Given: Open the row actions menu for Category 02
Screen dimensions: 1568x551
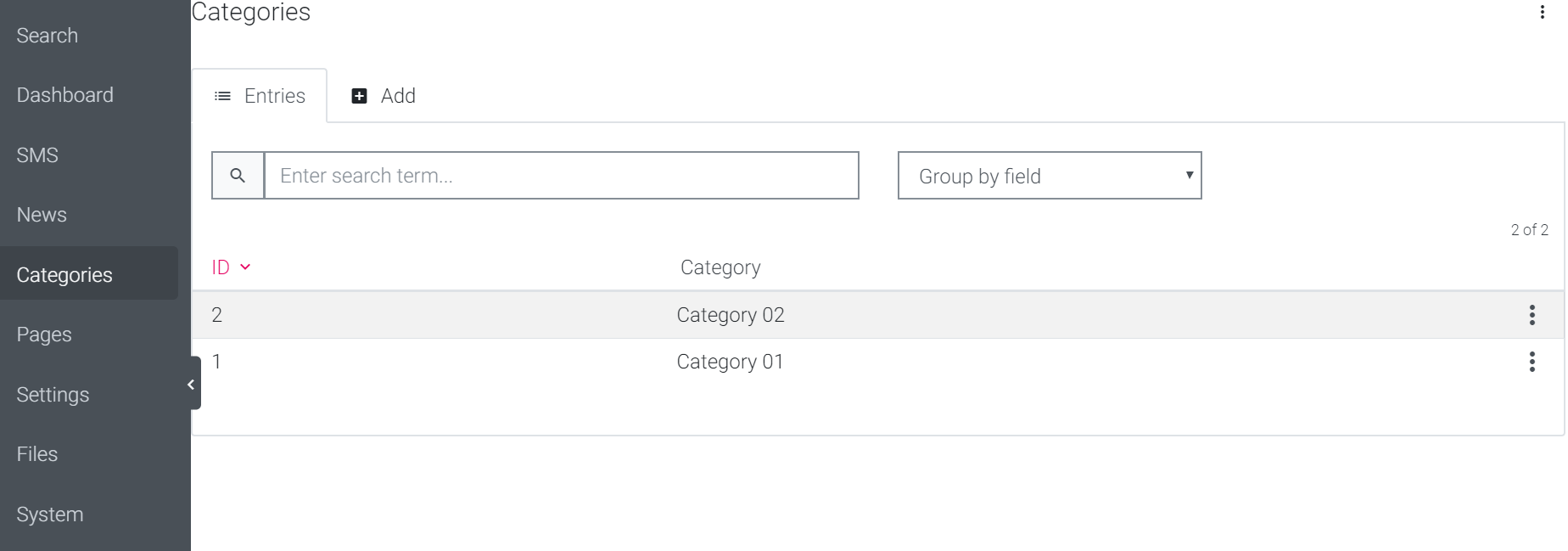Looking at the screenshot, I should click(1532, 315).
